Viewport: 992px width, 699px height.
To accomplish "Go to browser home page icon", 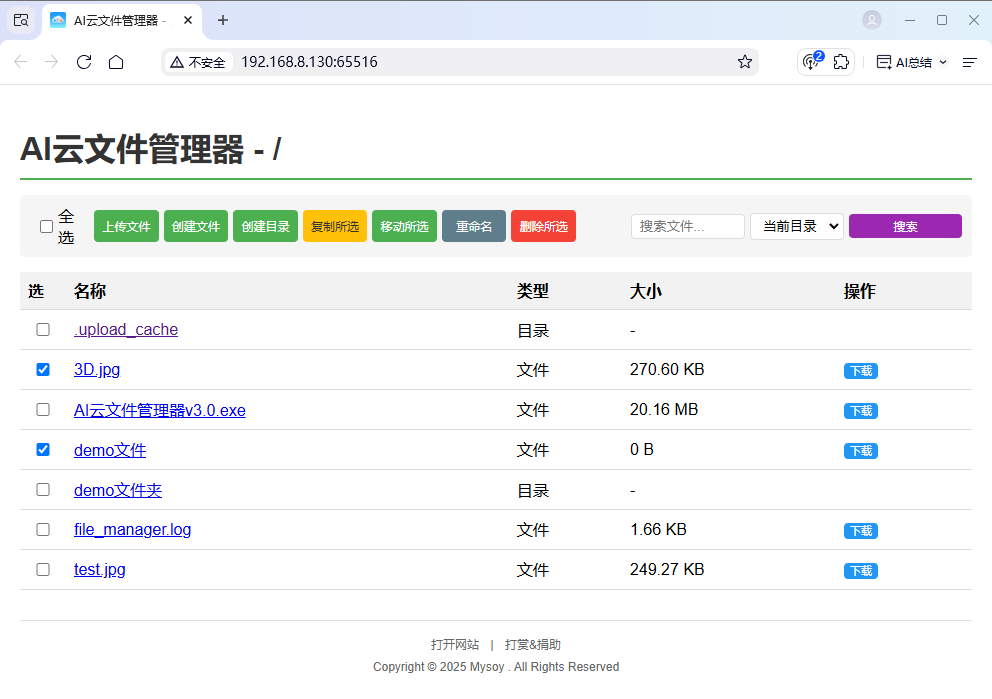I will point(116,62).
